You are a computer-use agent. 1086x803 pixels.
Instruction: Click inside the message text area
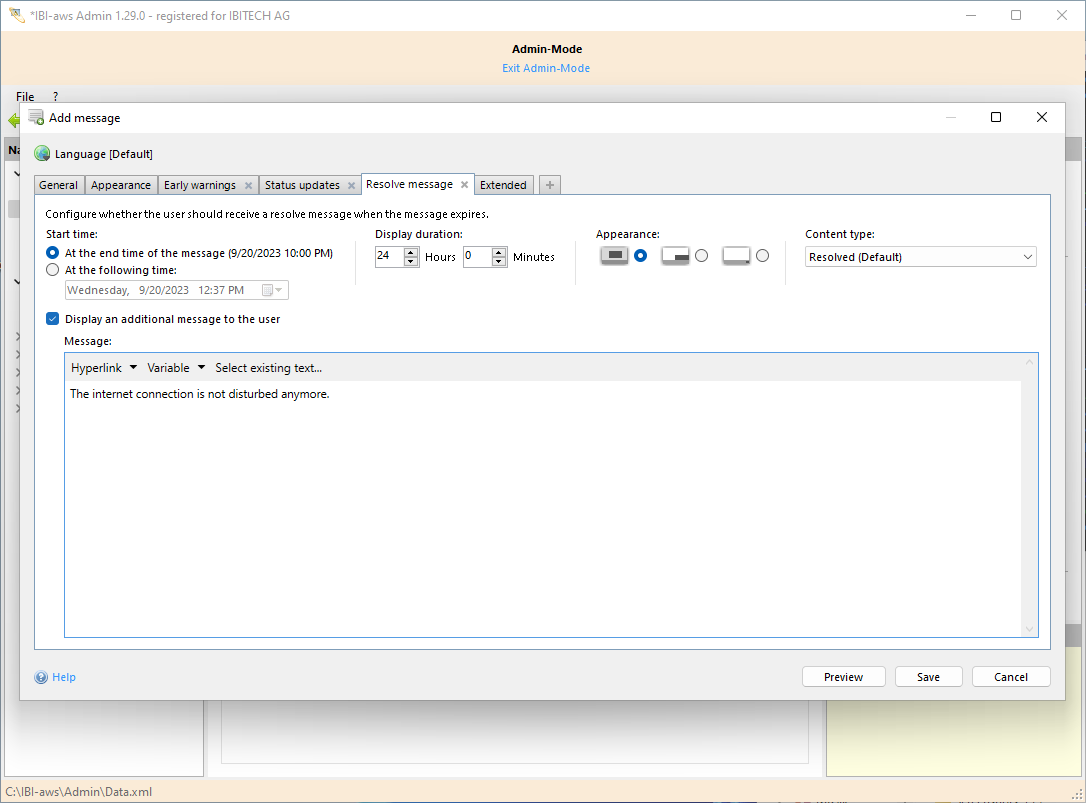click(x=540, y=500)
